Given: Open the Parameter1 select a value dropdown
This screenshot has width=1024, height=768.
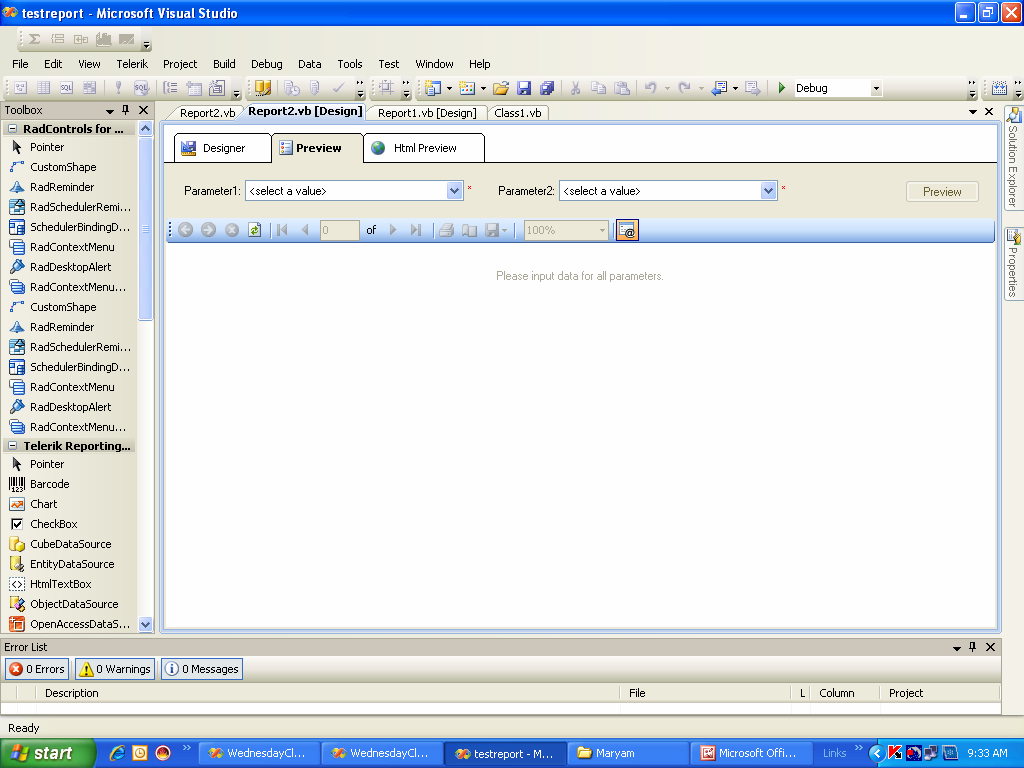Looking at the screenshot, I should (x=455, y=191).
